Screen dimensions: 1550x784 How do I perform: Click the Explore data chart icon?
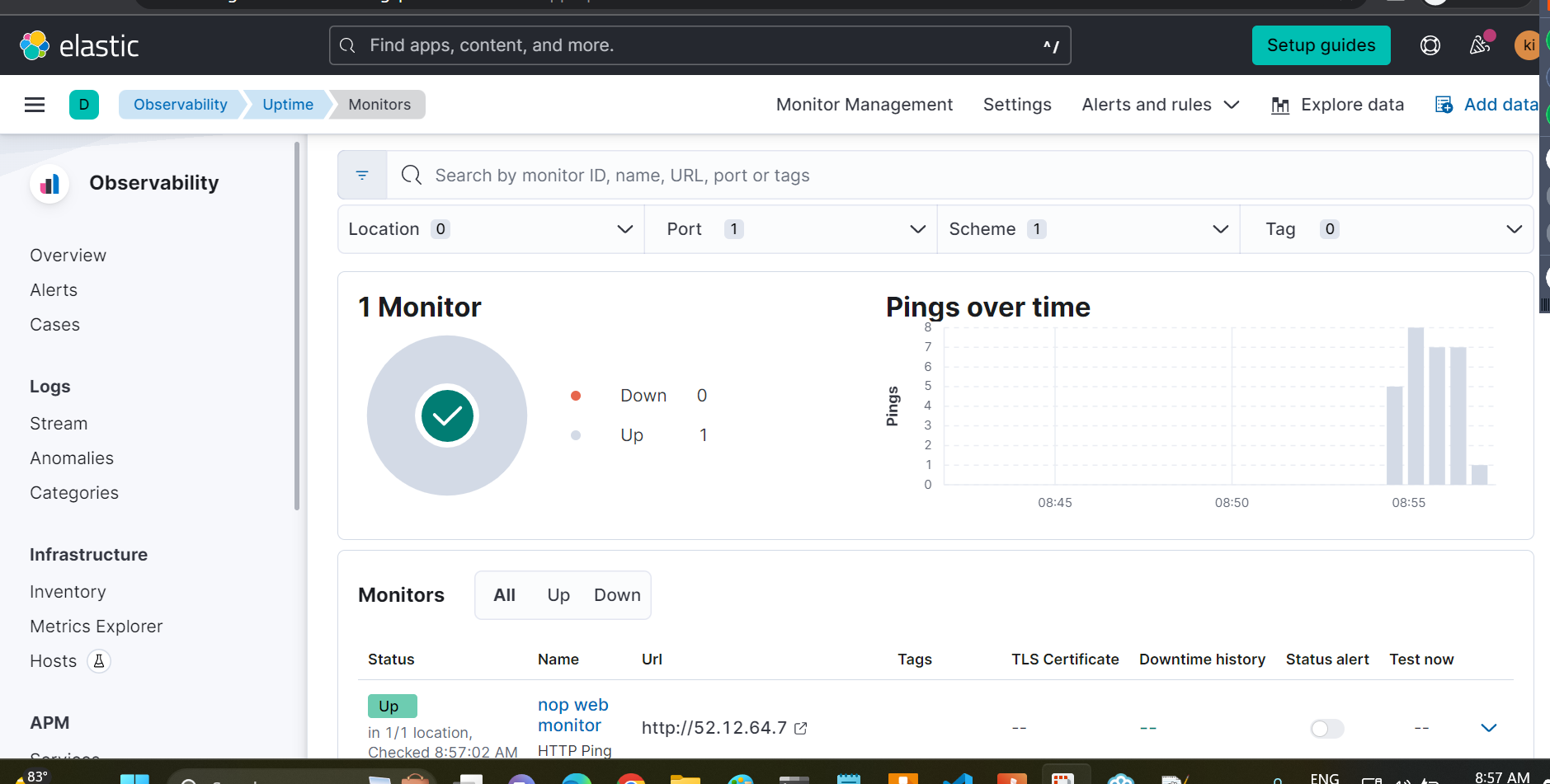coord(1280,106)
